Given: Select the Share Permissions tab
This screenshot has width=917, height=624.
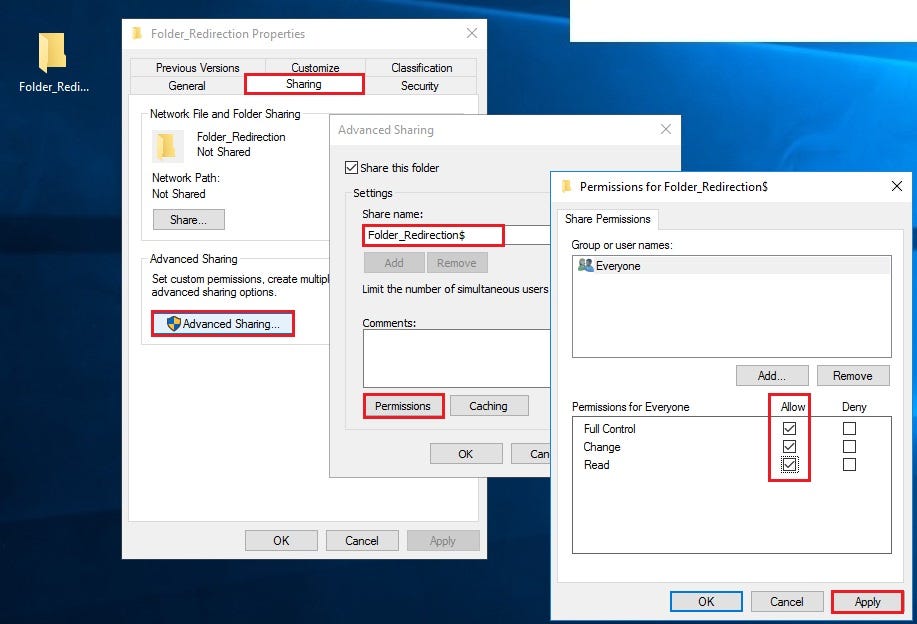Looking at the screenshot, I should pos(608,219).
